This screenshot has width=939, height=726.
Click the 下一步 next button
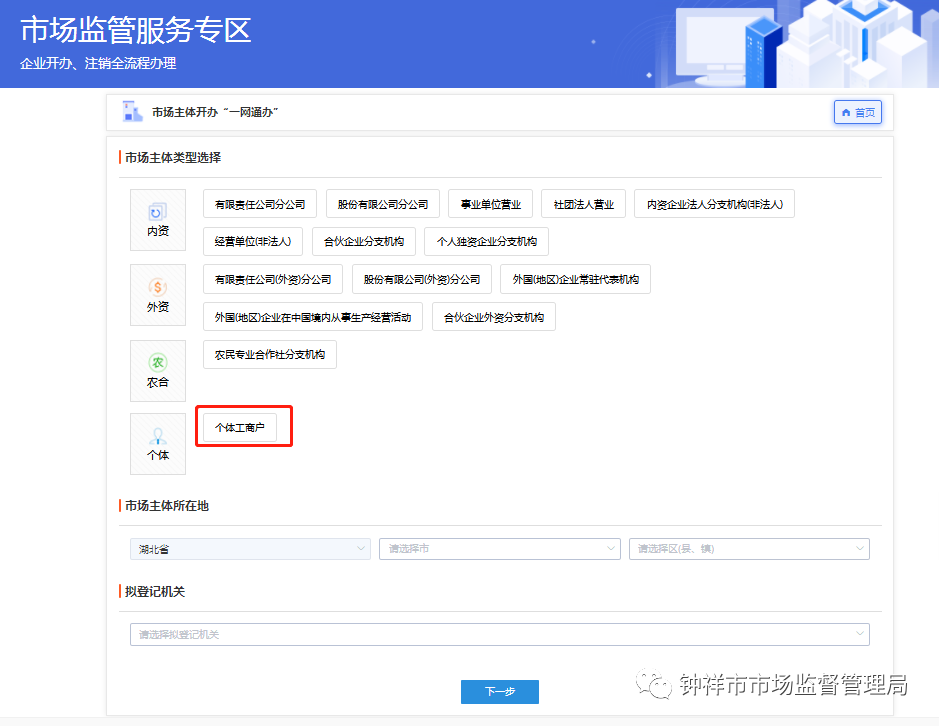pos(499,691)
